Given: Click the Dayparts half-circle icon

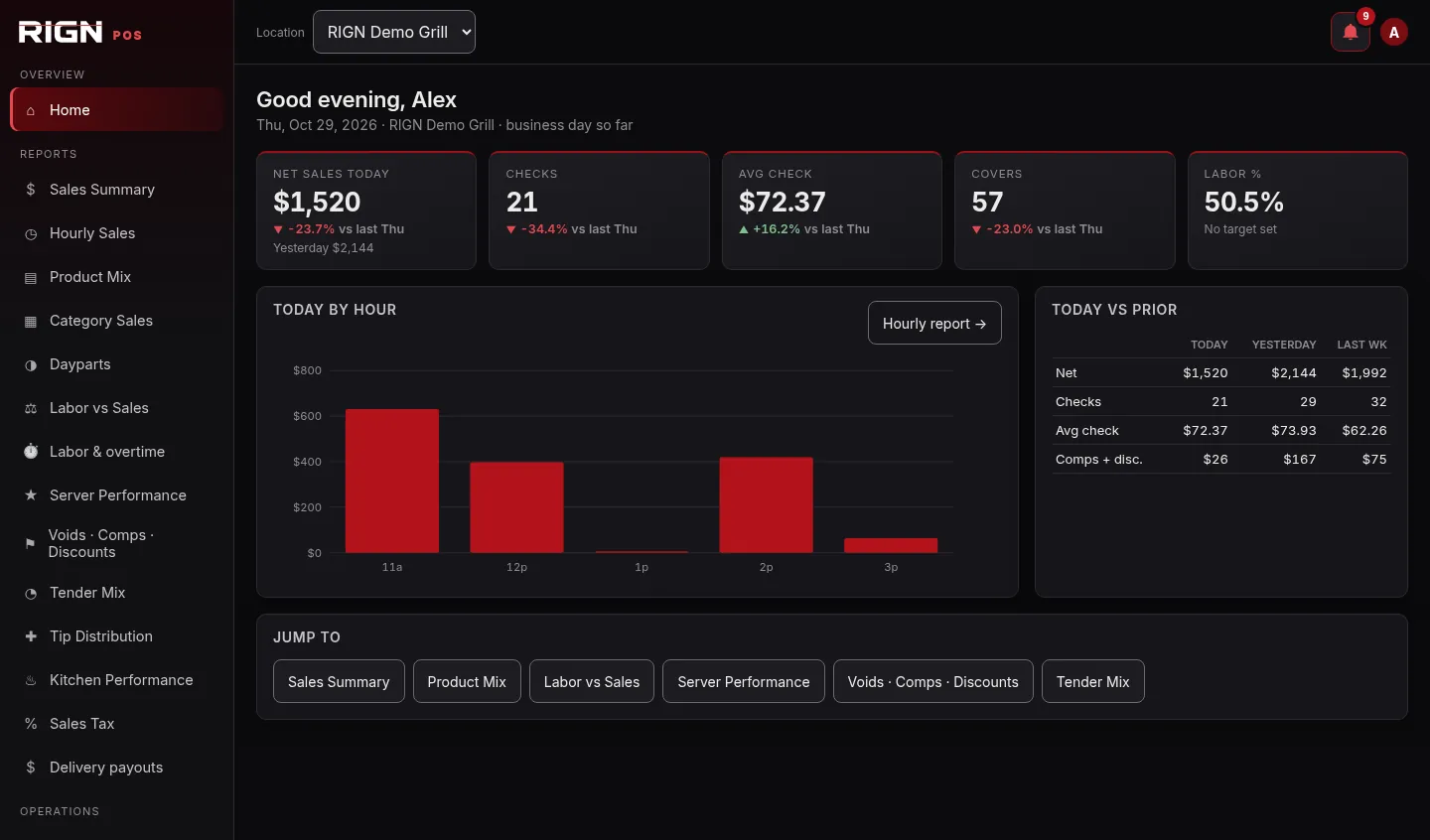Looking at the screenshot, I should point(31,364).
